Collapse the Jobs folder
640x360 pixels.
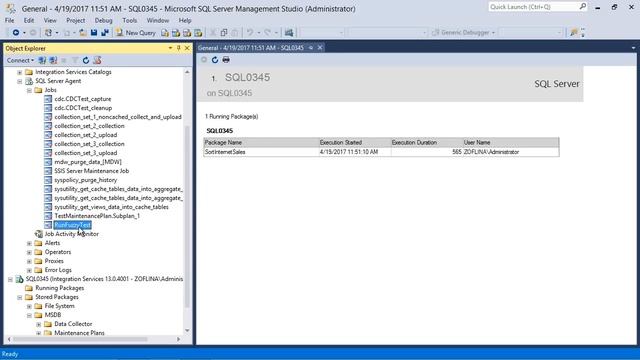pyautogui.click(x=29, y=90)
